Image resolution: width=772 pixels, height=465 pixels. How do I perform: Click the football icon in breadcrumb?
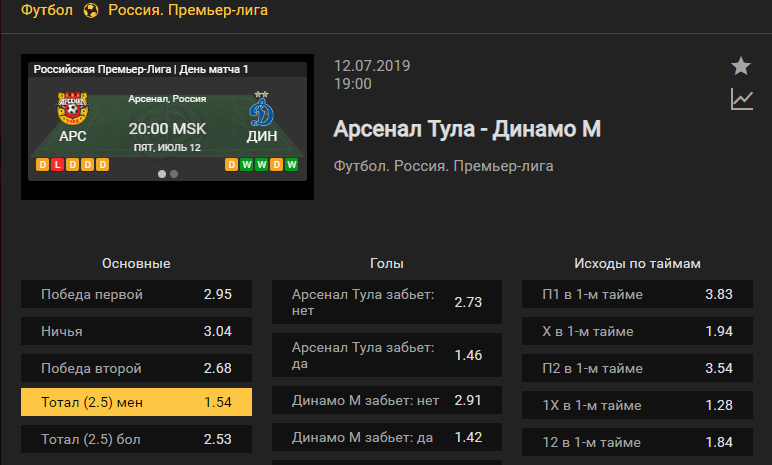tap(91, 10)
